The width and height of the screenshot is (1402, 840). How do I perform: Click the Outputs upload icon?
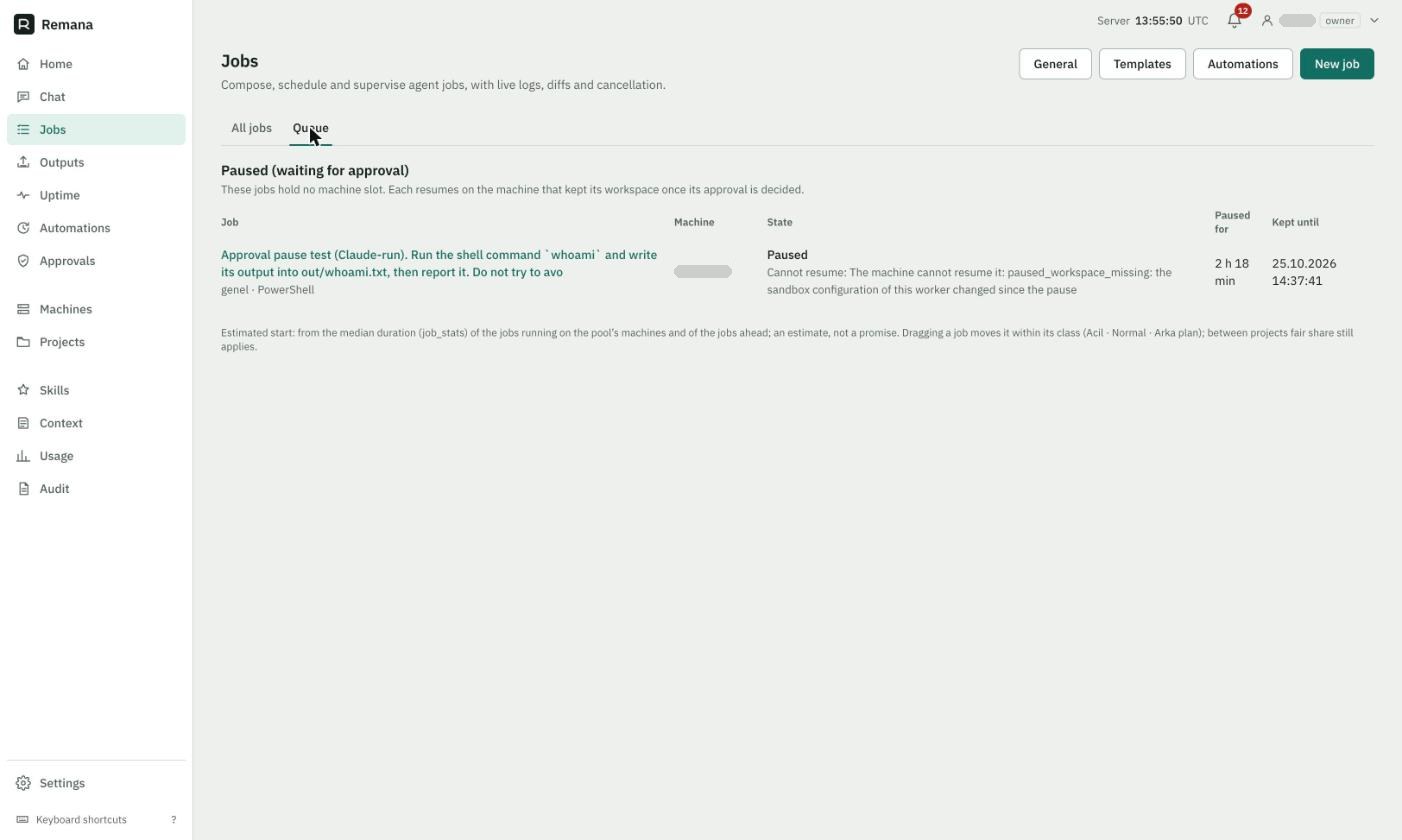click(23, 162)
